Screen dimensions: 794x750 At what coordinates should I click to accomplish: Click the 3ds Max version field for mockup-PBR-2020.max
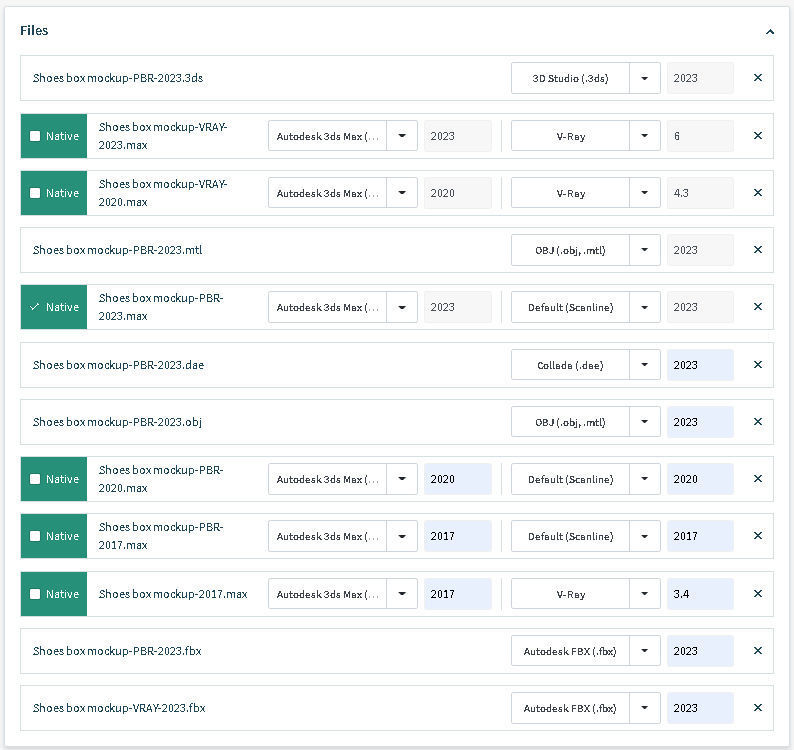[x=457, y=479]
